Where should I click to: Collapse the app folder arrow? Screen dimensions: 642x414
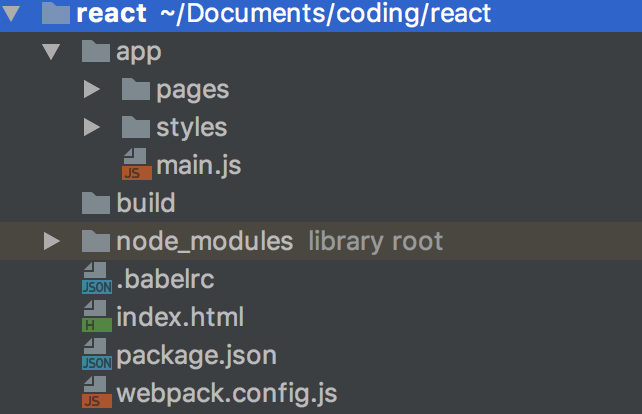(53, 51)
